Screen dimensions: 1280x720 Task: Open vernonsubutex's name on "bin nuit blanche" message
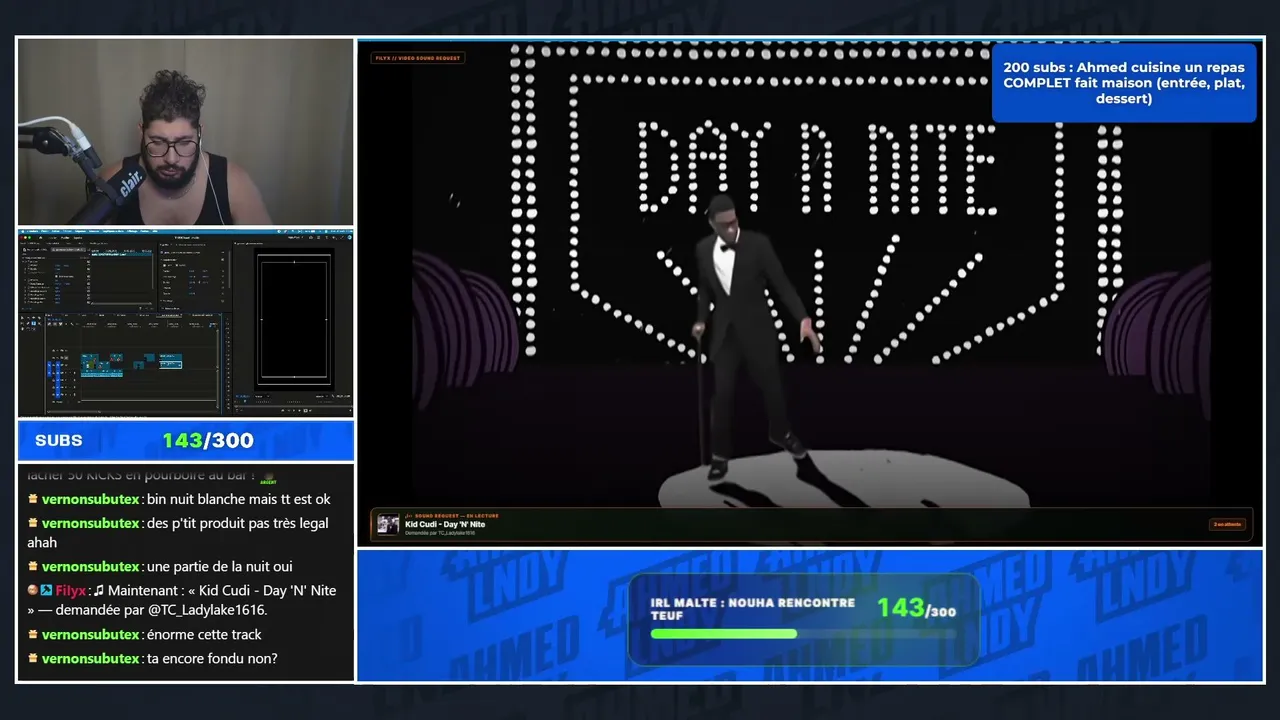point(90,499)
